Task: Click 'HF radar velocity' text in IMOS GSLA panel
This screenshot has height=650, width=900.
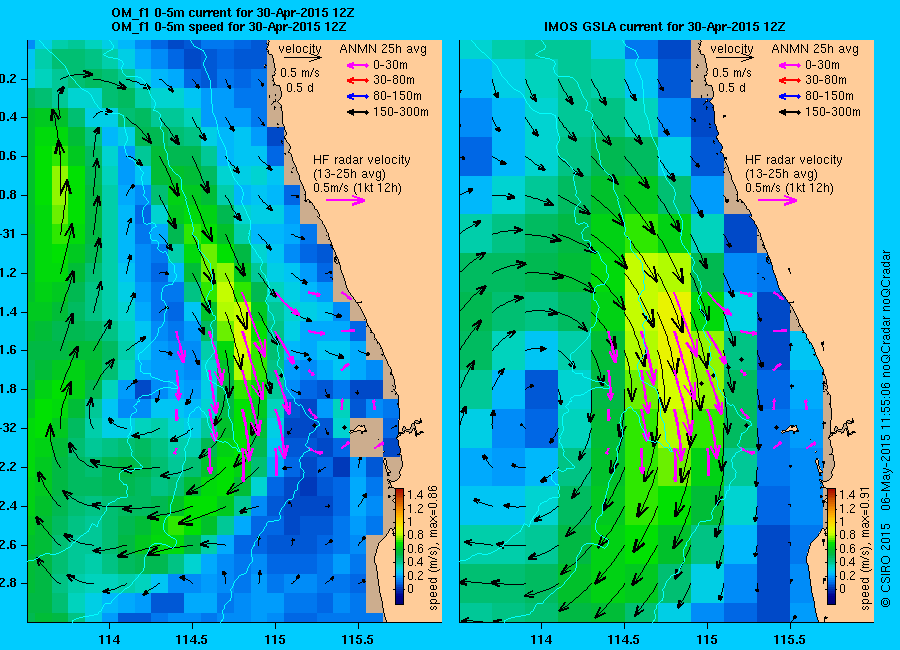Action: click(x=794, y=160)
